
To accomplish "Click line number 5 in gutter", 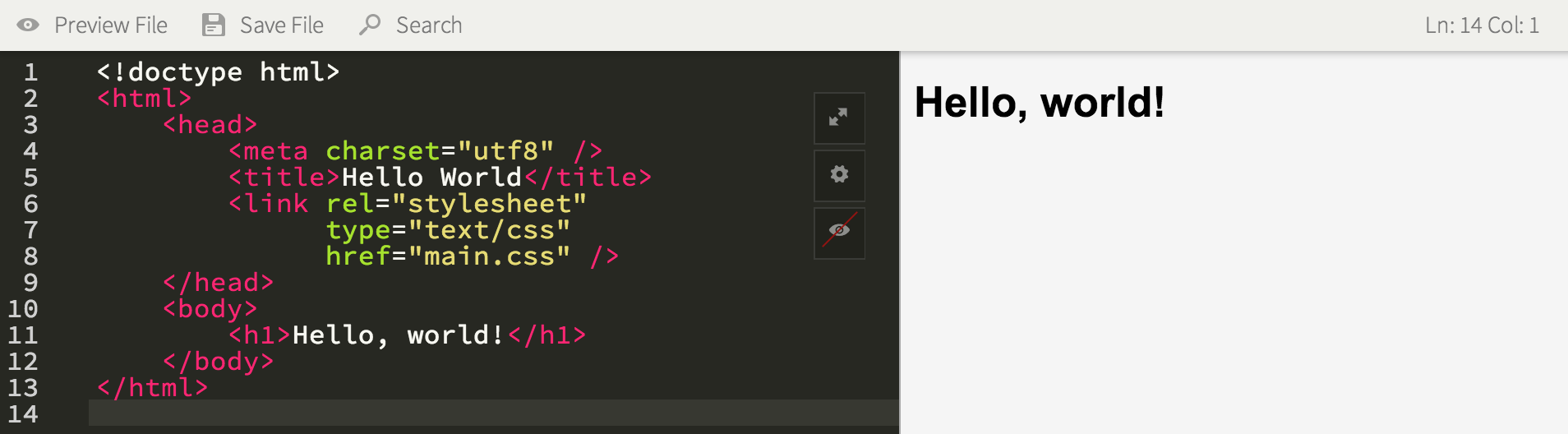I will (30, 178).
